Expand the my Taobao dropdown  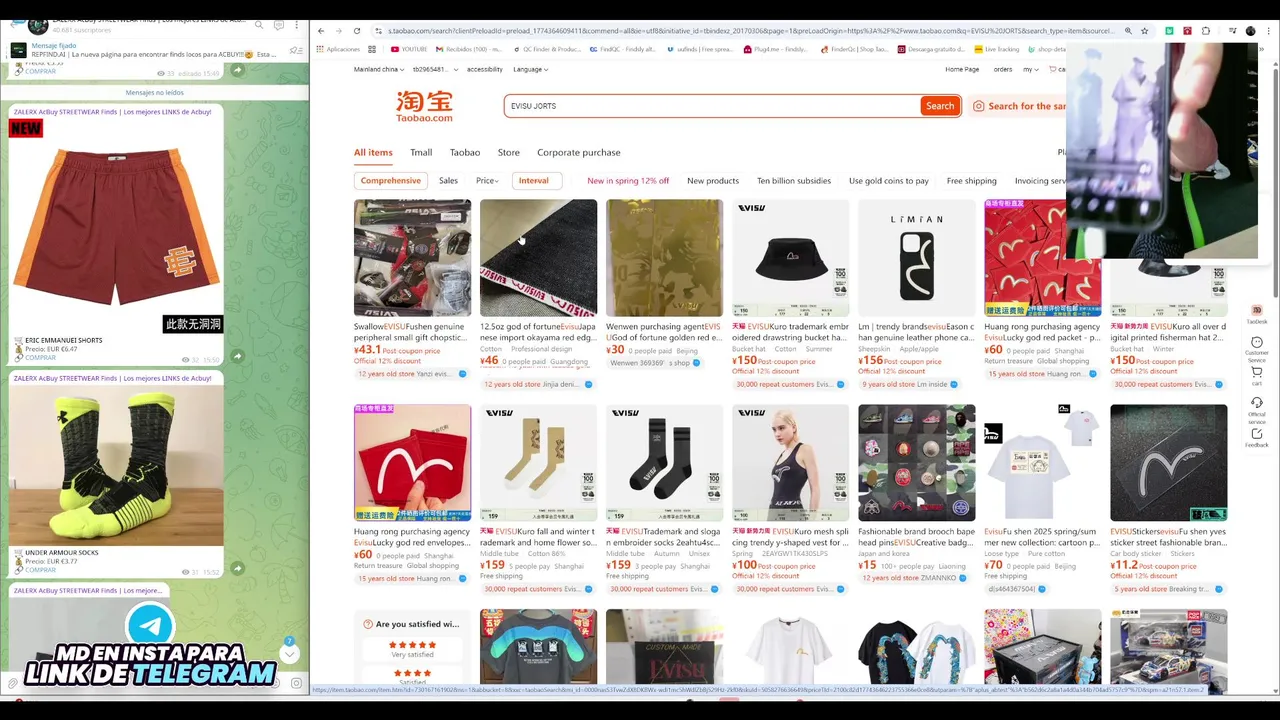(1031, 69)
